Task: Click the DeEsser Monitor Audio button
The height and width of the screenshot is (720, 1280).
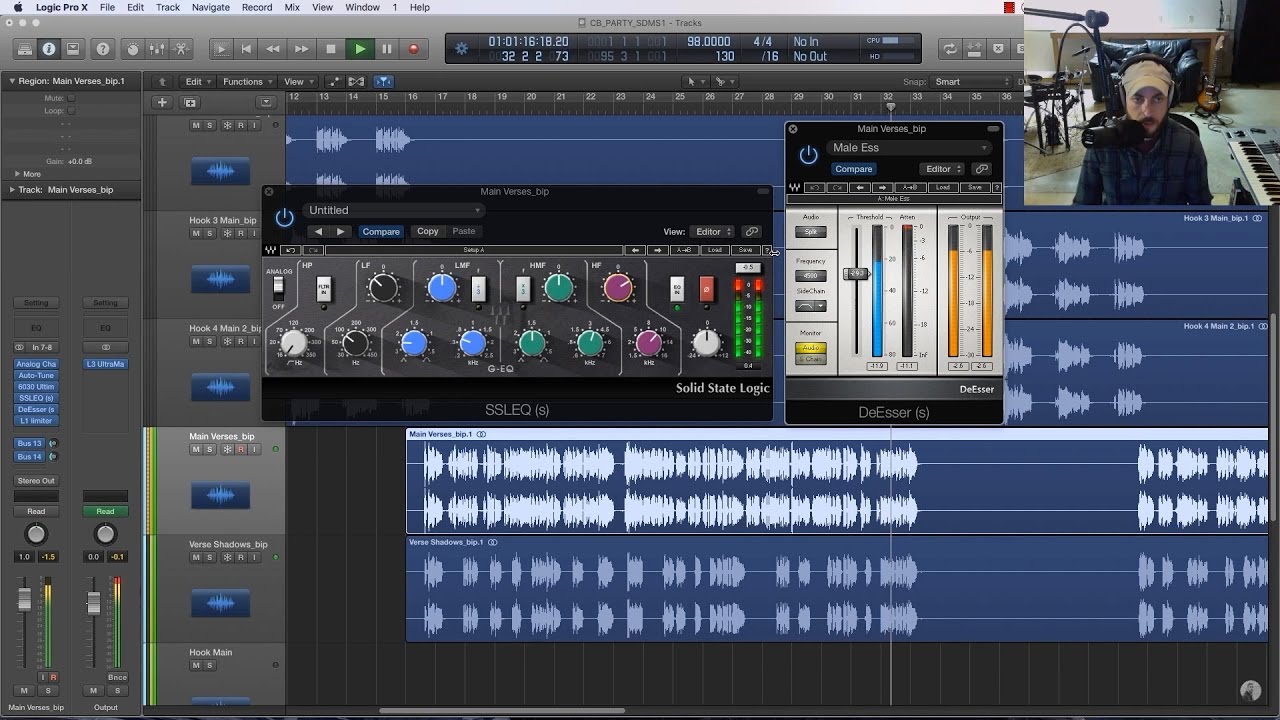Action: (811, 348)
